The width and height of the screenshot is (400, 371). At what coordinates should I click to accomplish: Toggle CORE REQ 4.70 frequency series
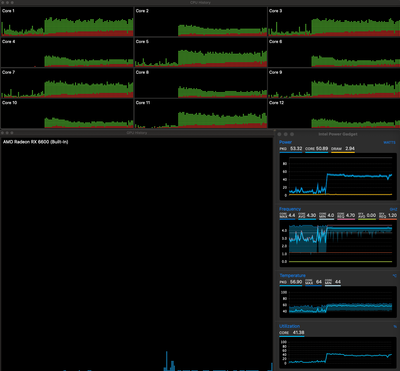coord(346,215)
